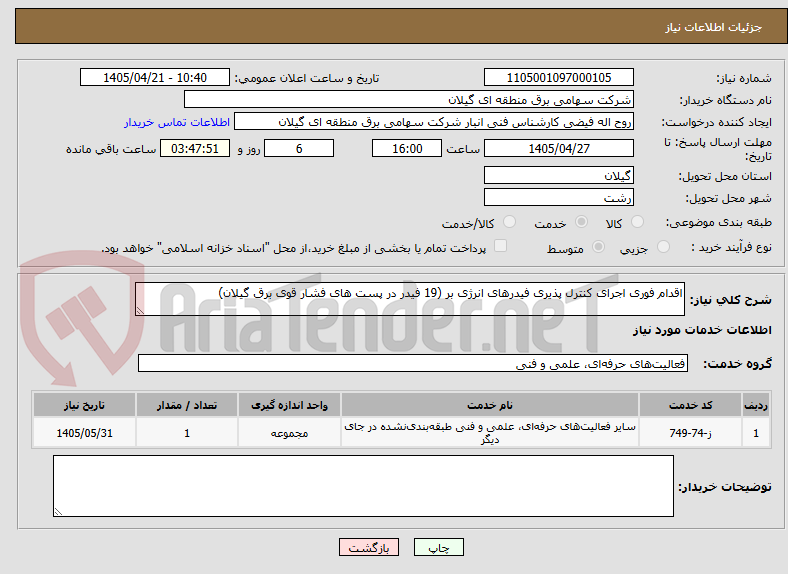Click the announcement date field 1405/04/21 - 10:40
The height and width of the screenshot is (574, 788).
[x=155, y=77]
